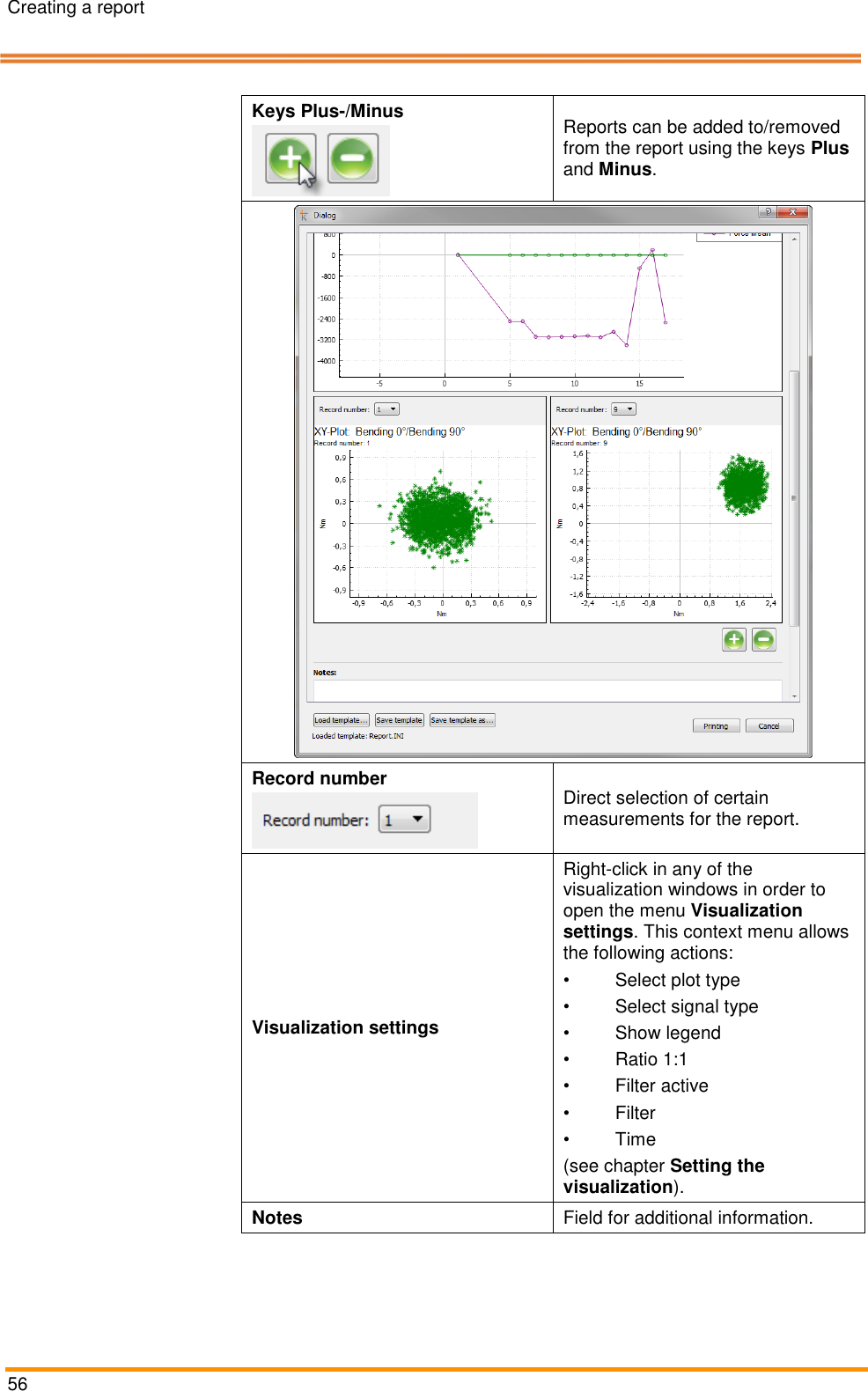Click 'Loaded template: Report.INI' status text
The width and height of the screenshot is (868, 1391).
pyautogui.click(x=357, y=736)
